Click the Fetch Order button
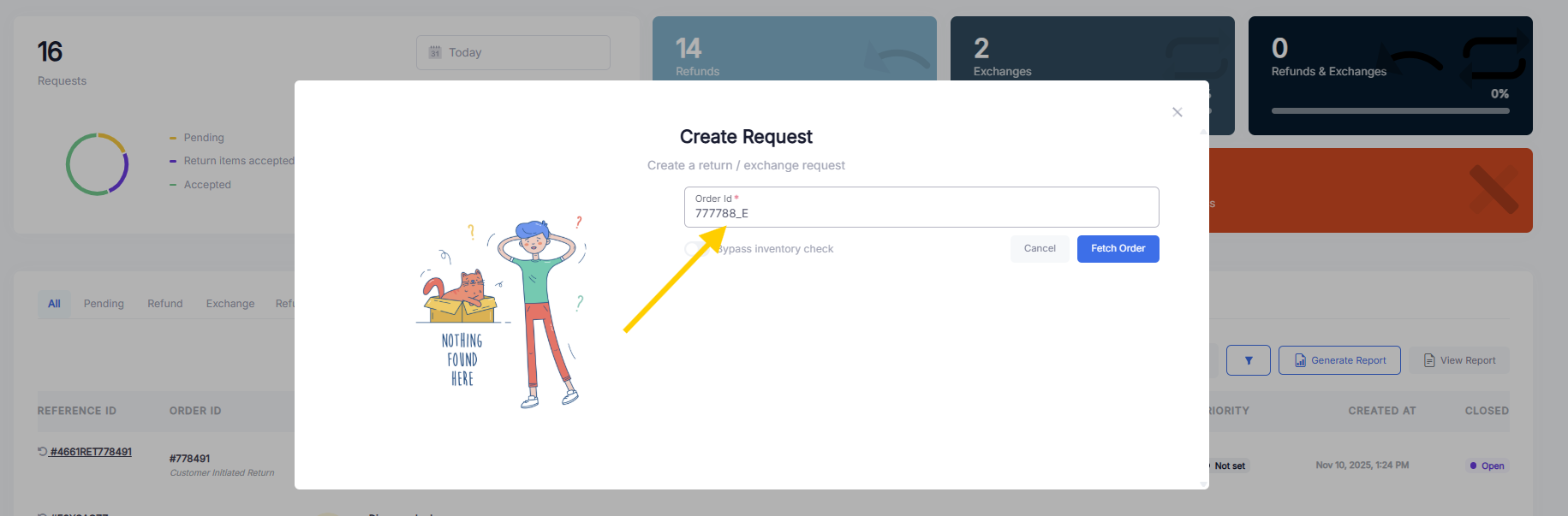The height and width of the screenshot is (516, 1568). point(1118,249)
